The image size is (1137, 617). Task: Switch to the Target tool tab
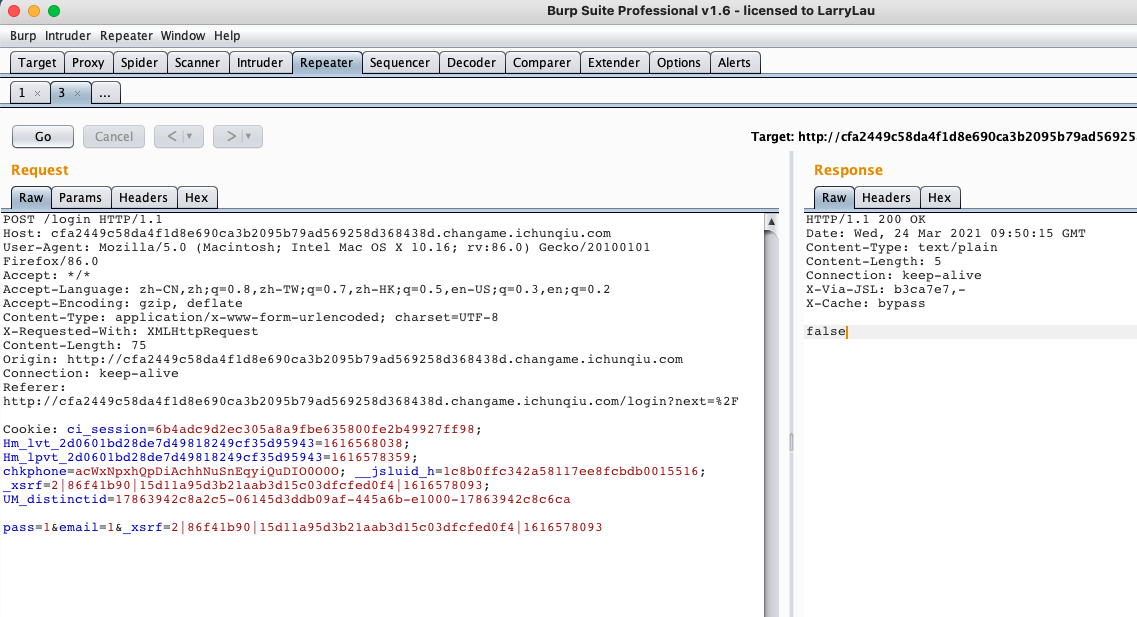(37, 62)
